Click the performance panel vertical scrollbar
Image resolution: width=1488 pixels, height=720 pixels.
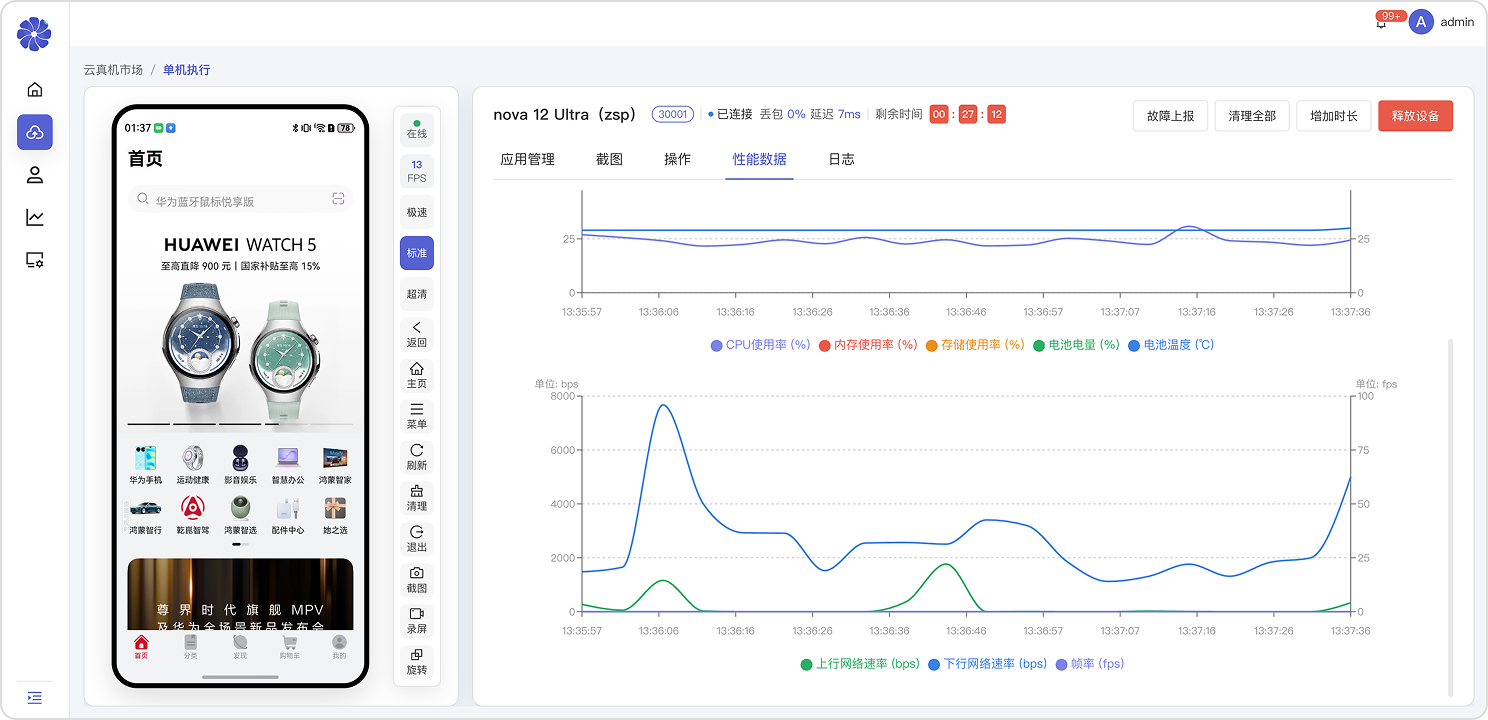click(x=1451, y=517)
